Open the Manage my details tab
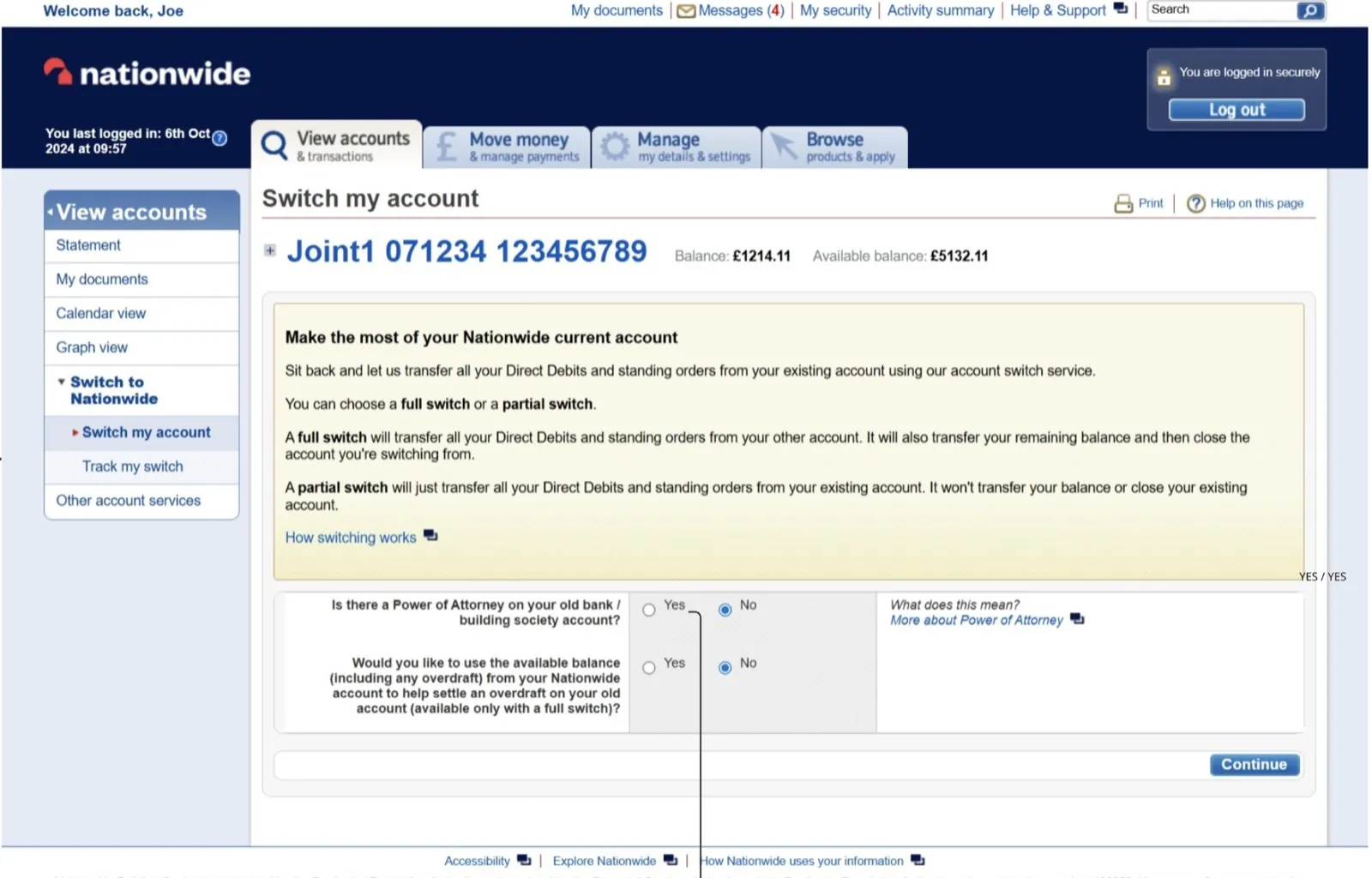The image size is (1372, 878). pyautogui.click(x=677, y=147)
